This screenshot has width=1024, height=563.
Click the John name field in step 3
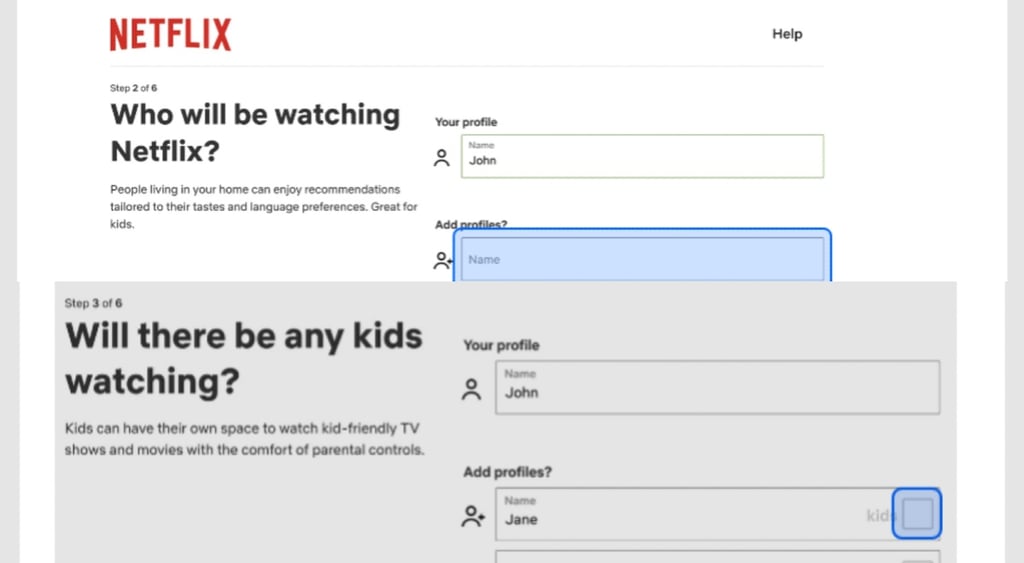[x=717, y=387]
